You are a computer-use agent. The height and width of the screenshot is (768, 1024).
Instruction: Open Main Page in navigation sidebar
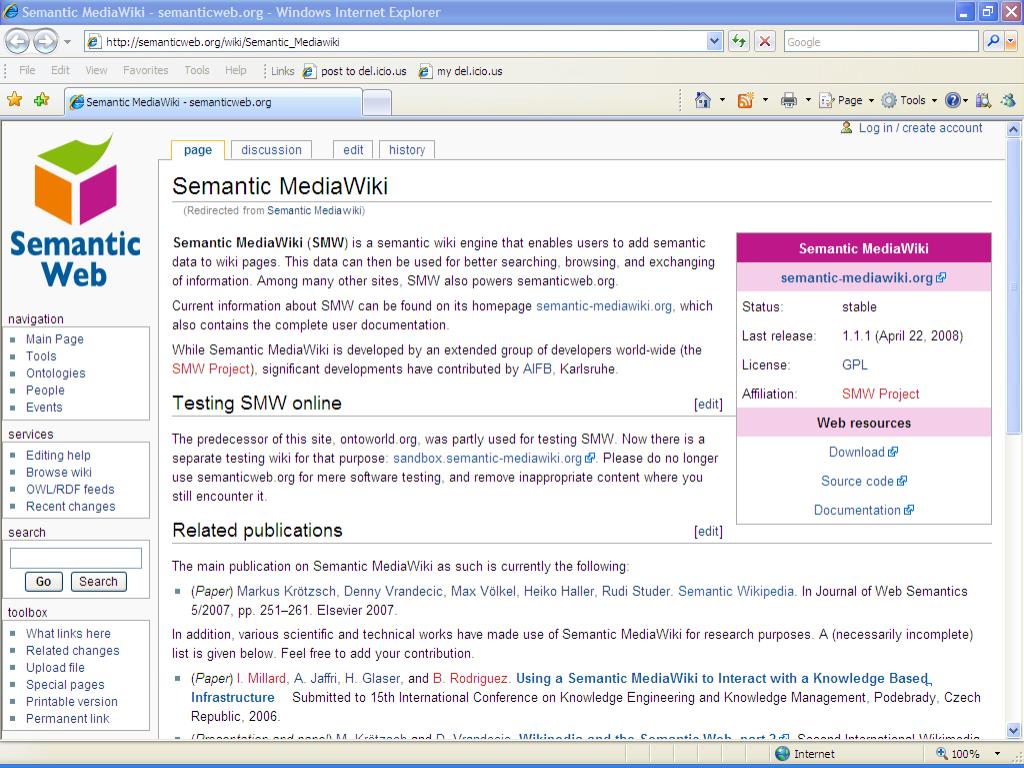pyautogui.click(x=55, y=339)
